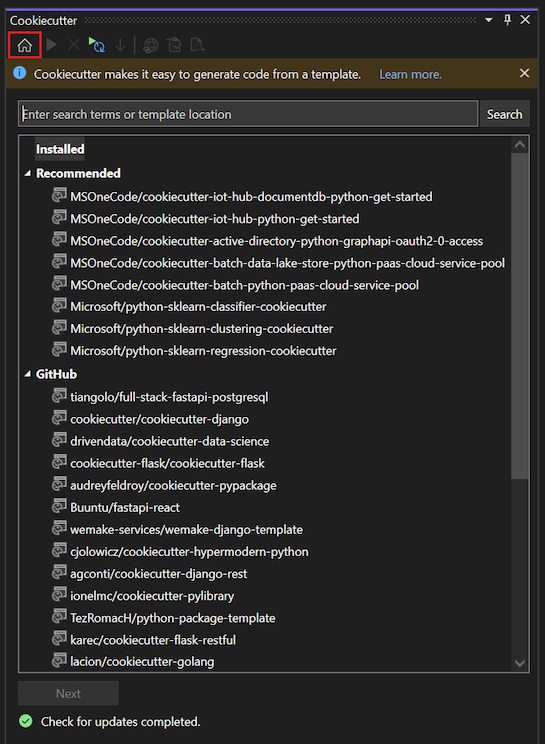Click the globe icon in the toolbar

pos(151,45)
